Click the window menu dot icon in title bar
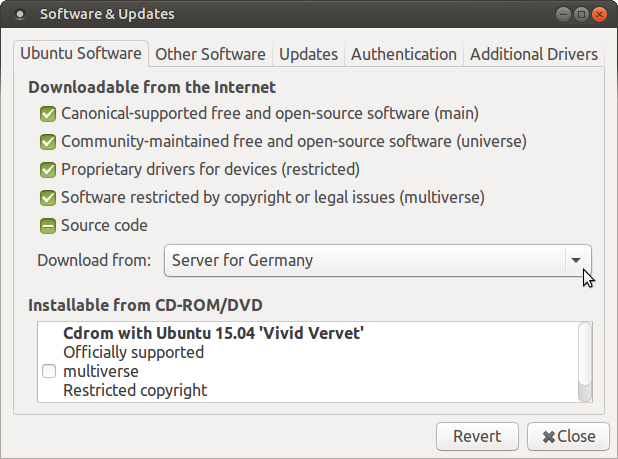This screenshot has height=459, width=618. coord(19,15)
